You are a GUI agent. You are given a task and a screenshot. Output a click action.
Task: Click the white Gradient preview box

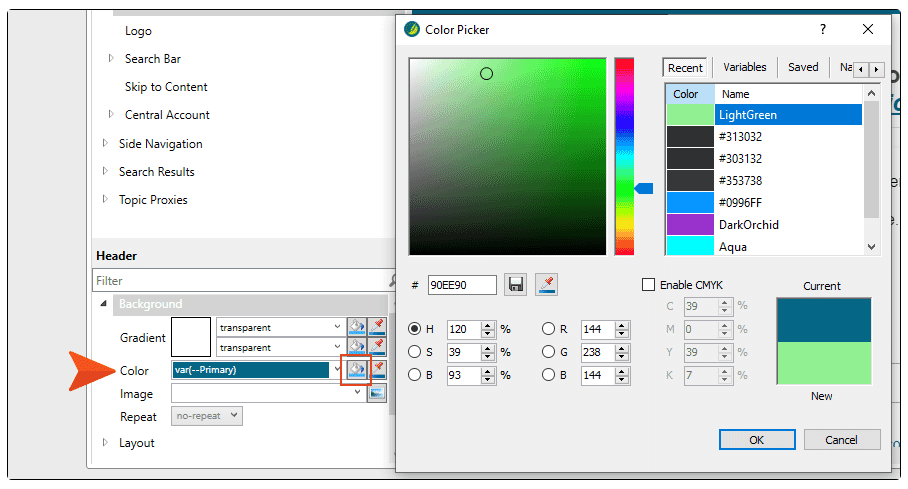coord(191,337)
